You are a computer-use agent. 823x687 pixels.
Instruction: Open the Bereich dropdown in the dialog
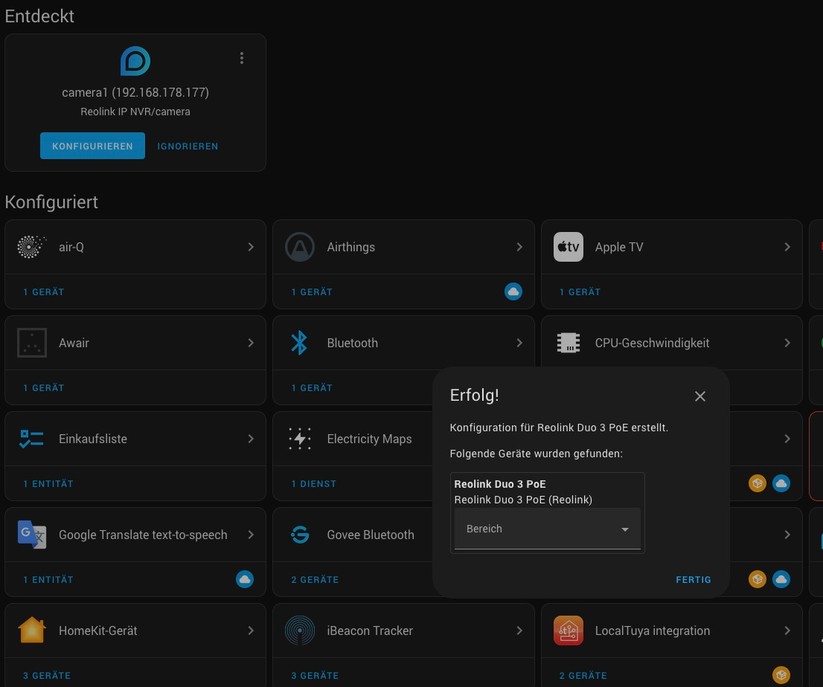(x=546, y=529)
